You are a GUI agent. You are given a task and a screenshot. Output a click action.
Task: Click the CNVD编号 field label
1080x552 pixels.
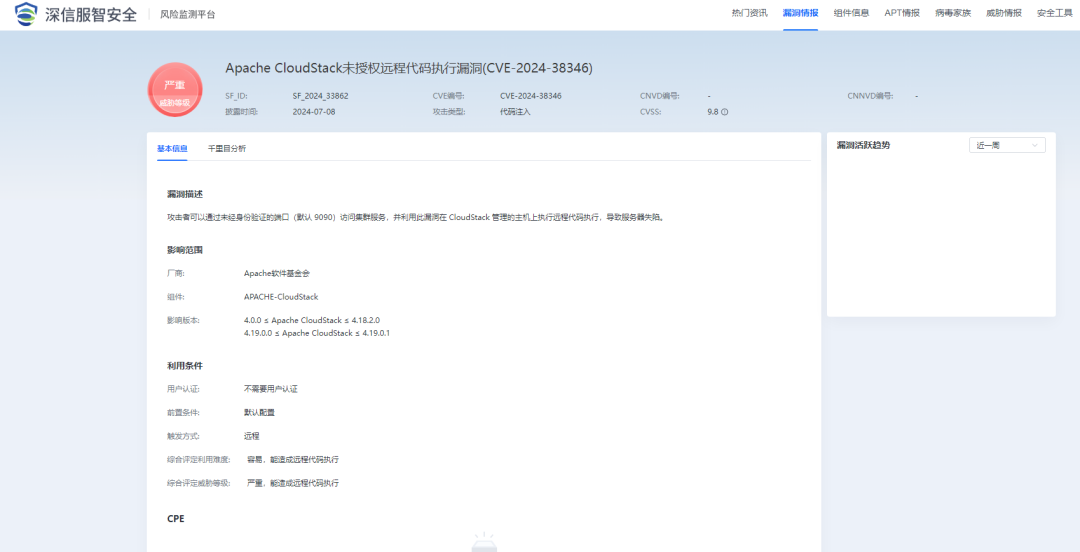point(659,96)
